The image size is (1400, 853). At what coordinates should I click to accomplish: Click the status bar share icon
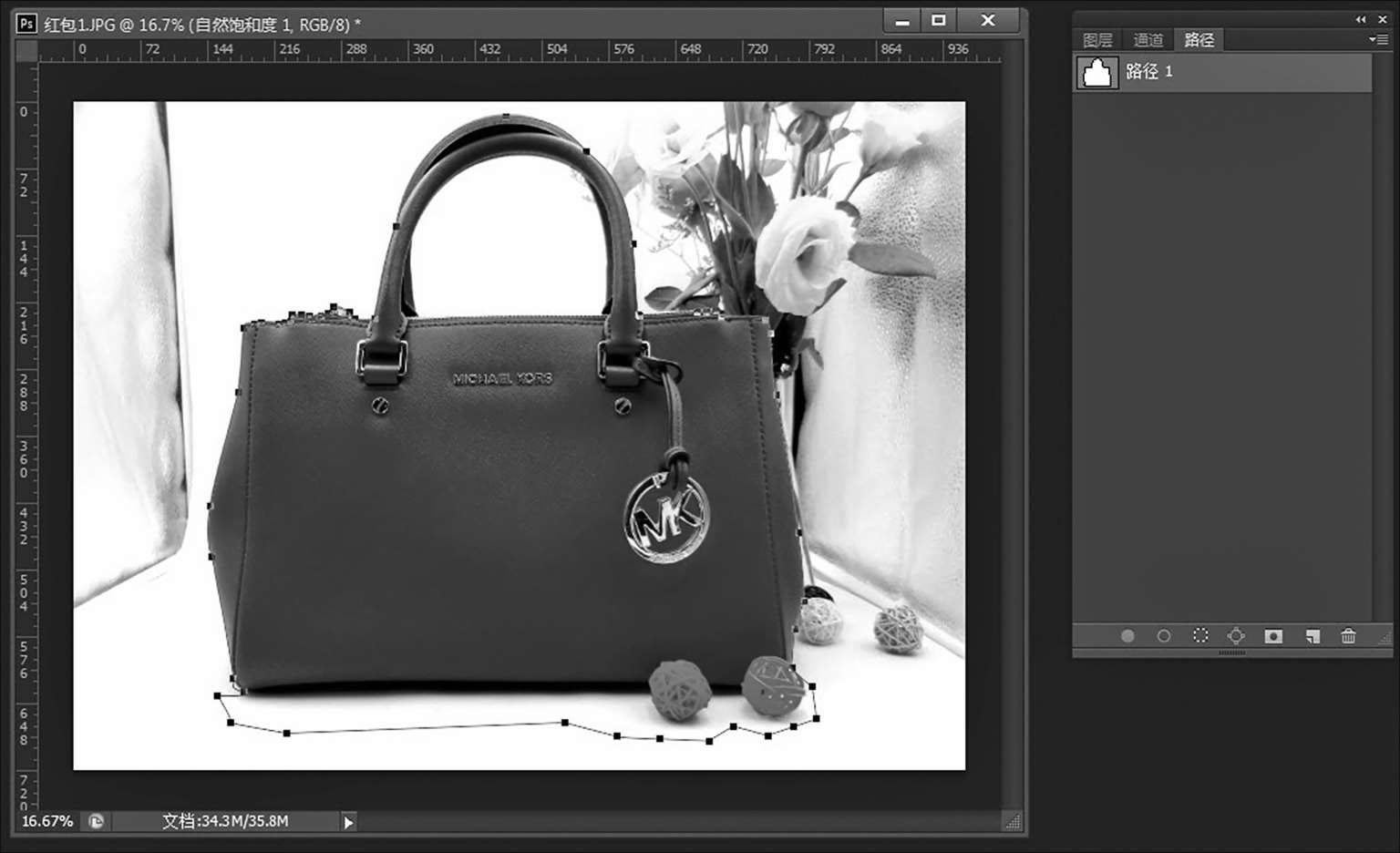(96, 821)
